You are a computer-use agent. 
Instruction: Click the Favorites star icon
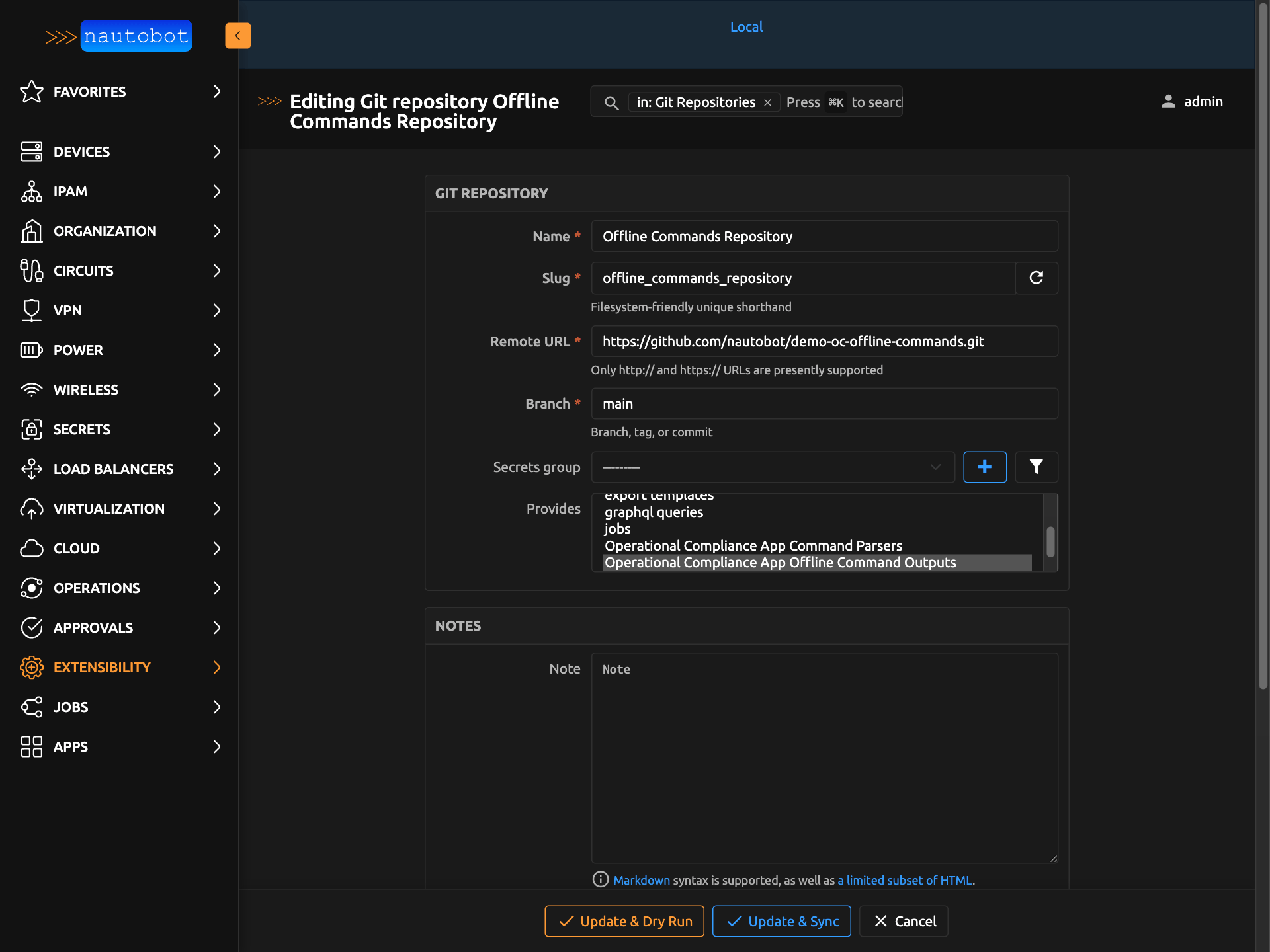32,91
